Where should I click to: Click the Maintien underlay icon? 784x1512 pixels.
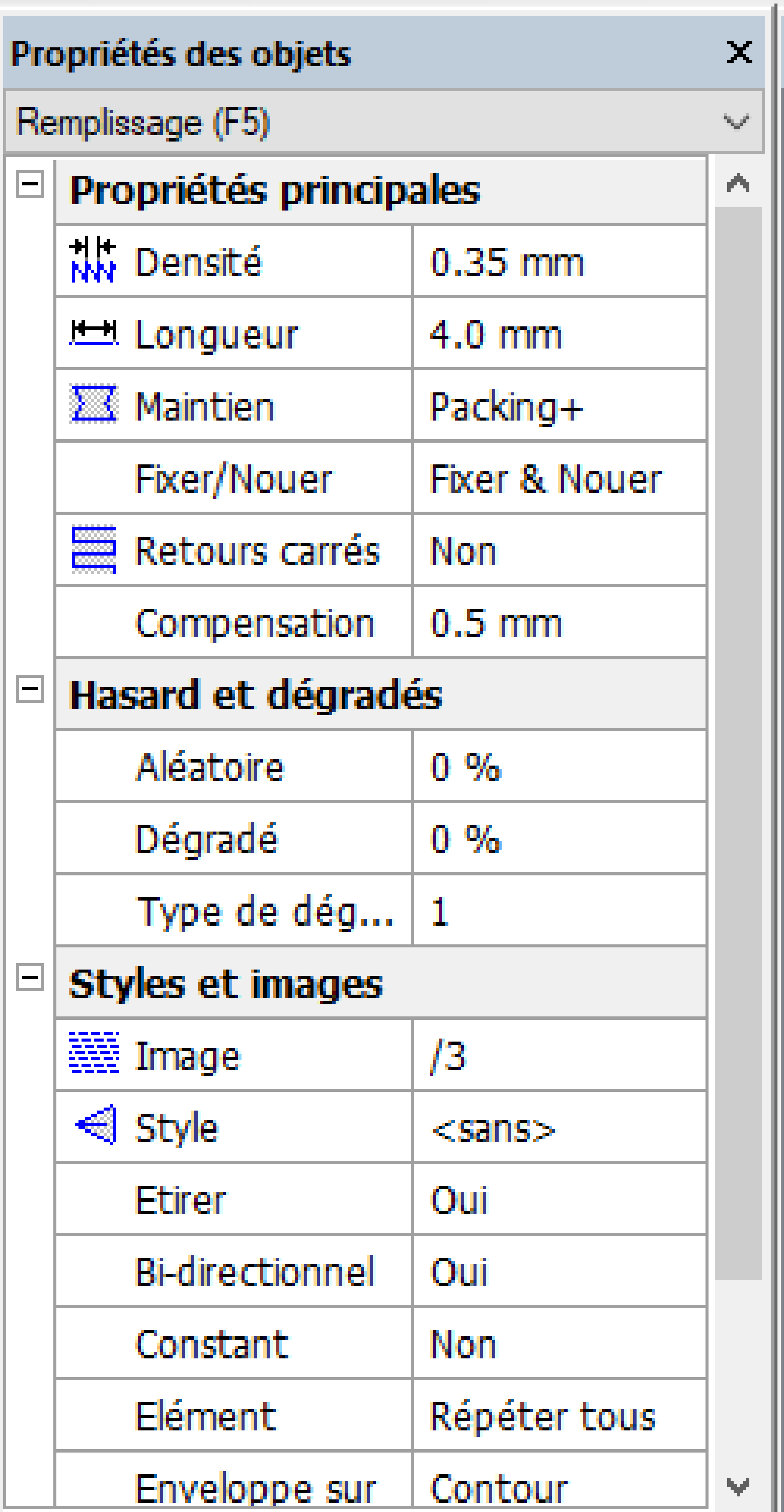93,403
